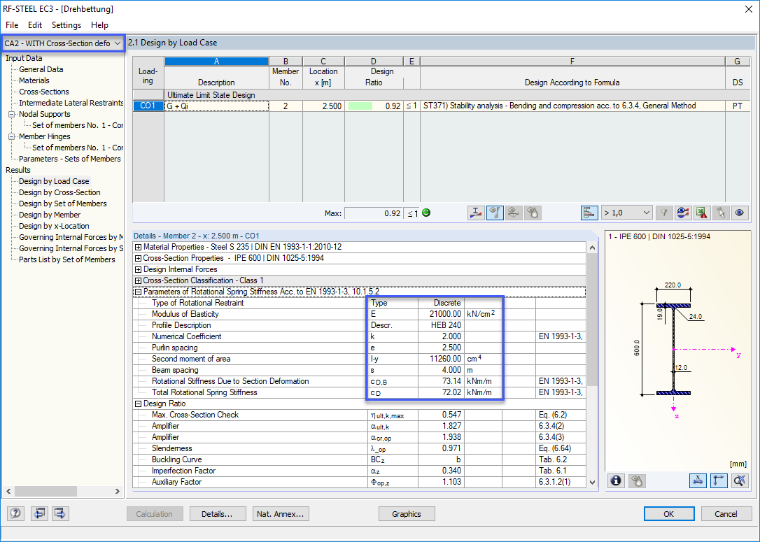This screenshot has width=760, height=542.
Task: Open Parts List by Set of Members
Action: pyautogui.click(x=67, y=259)
